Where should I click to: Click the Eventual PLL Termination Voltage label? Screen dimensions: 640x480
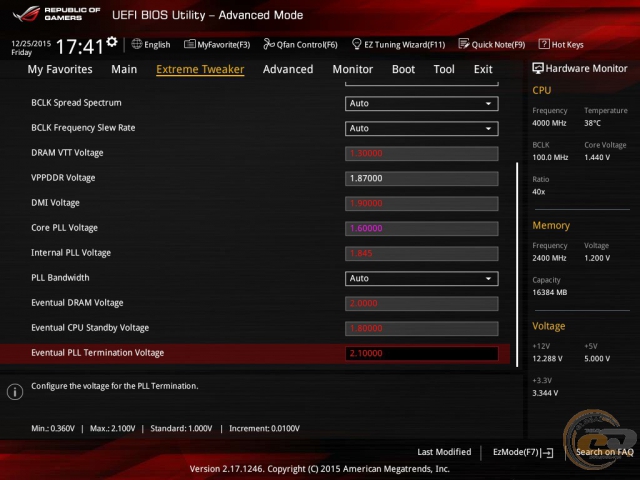98,353
